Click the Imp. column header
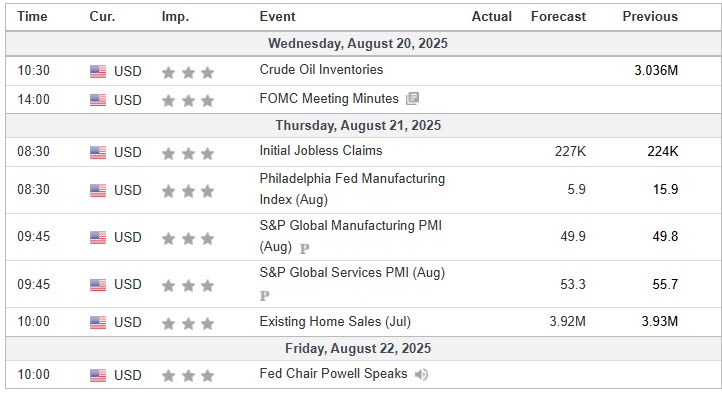 [175, 17]
